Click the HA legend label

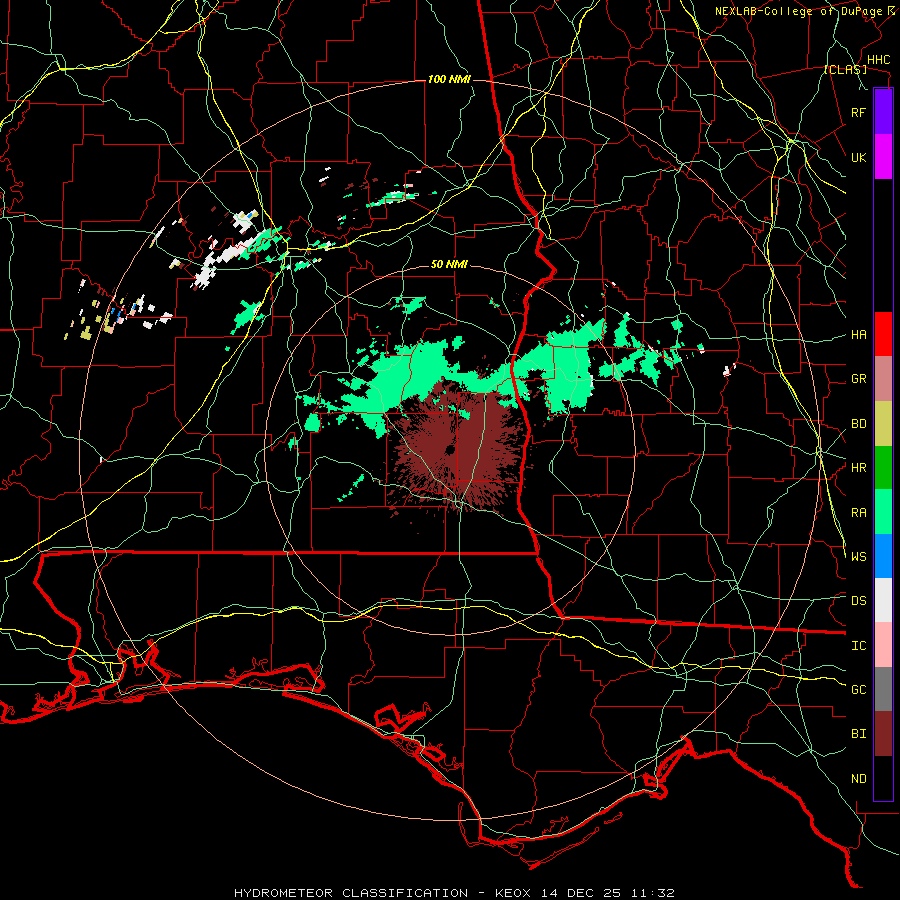click(858, 335)
